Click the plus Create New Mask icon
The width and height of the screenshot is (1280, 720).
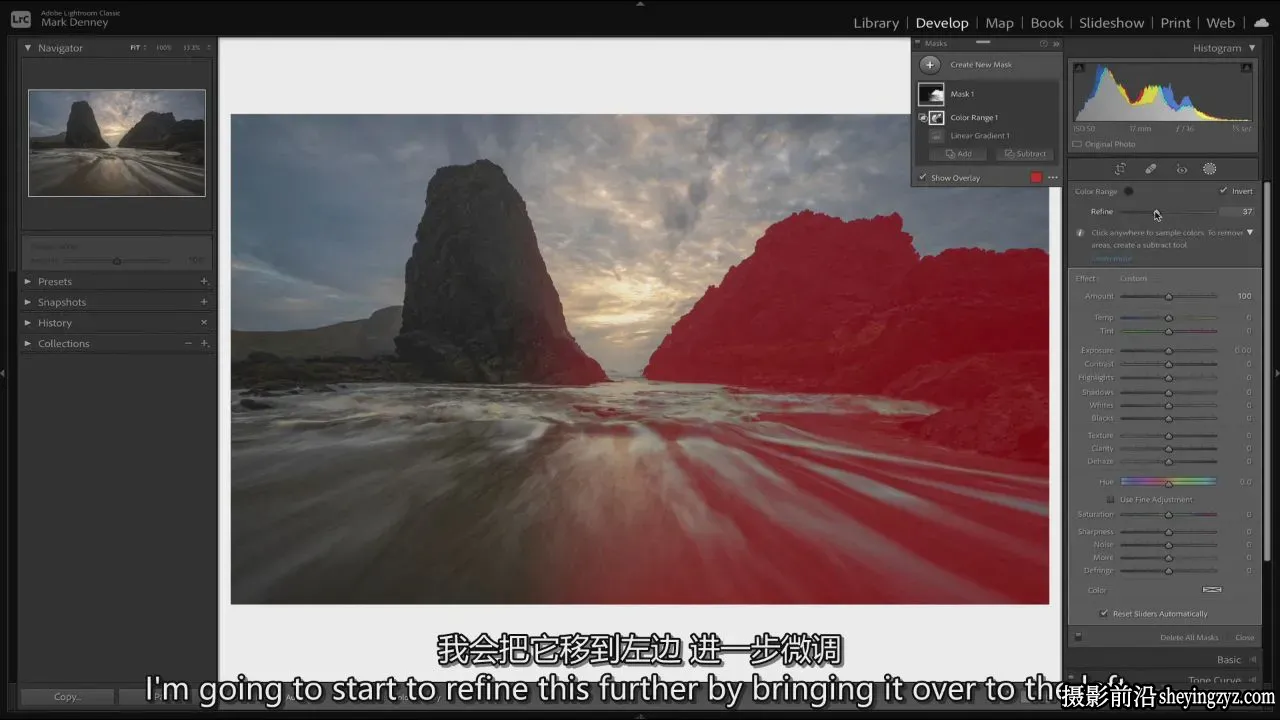click(930, 64)
